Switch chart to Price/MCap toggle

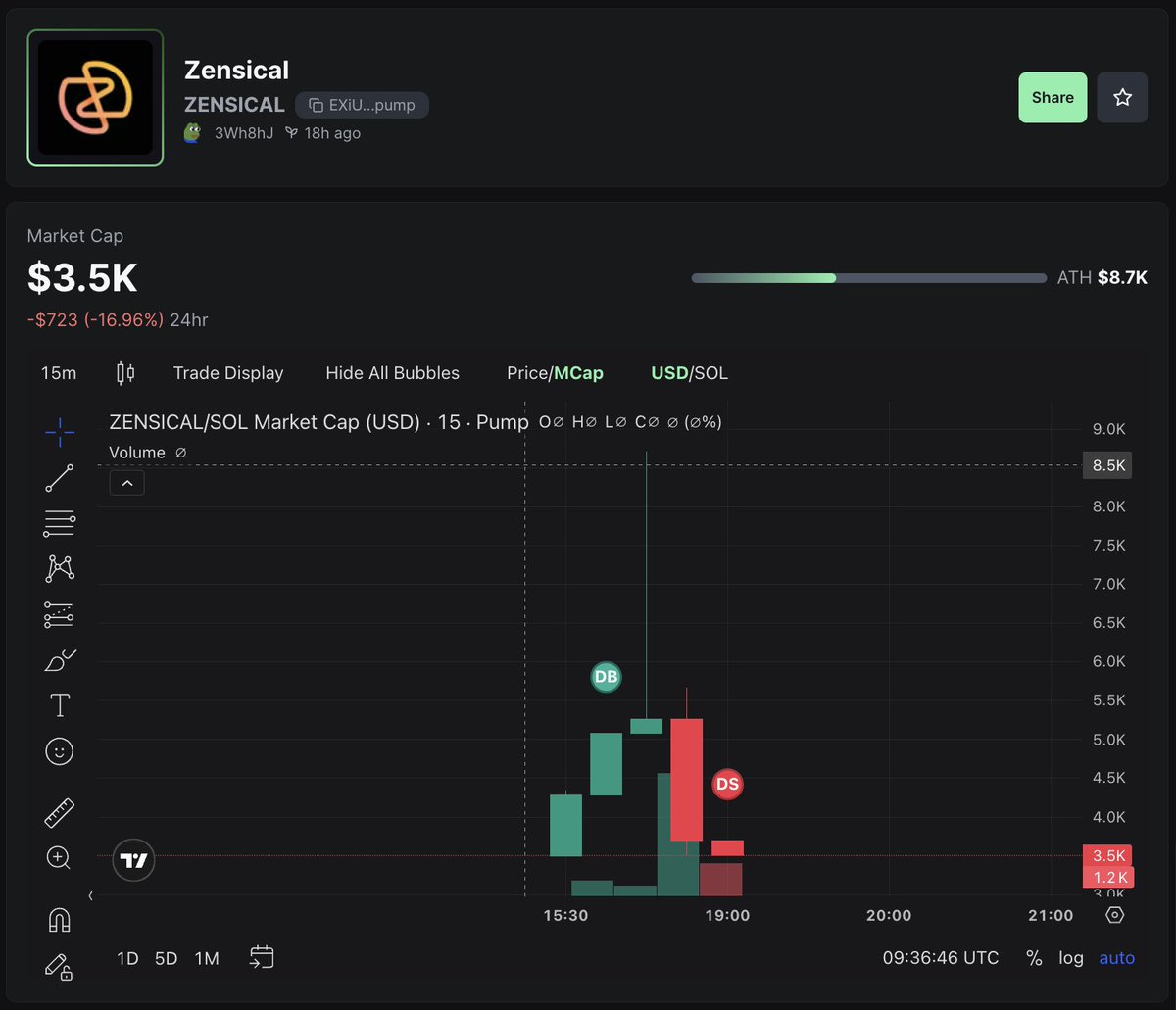(x=555, y=373)
